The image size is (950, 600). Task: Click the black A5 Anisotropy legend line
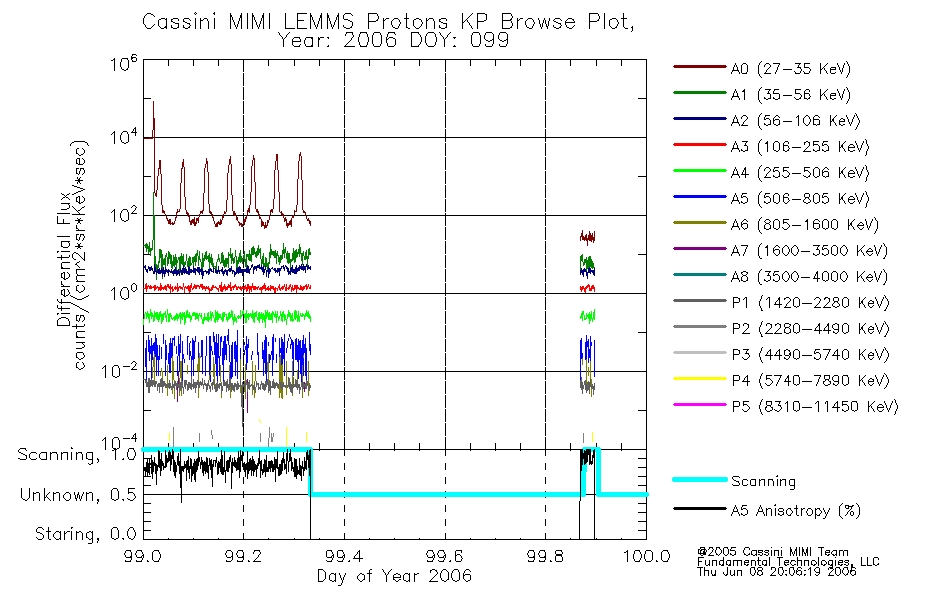coord(699,508)
